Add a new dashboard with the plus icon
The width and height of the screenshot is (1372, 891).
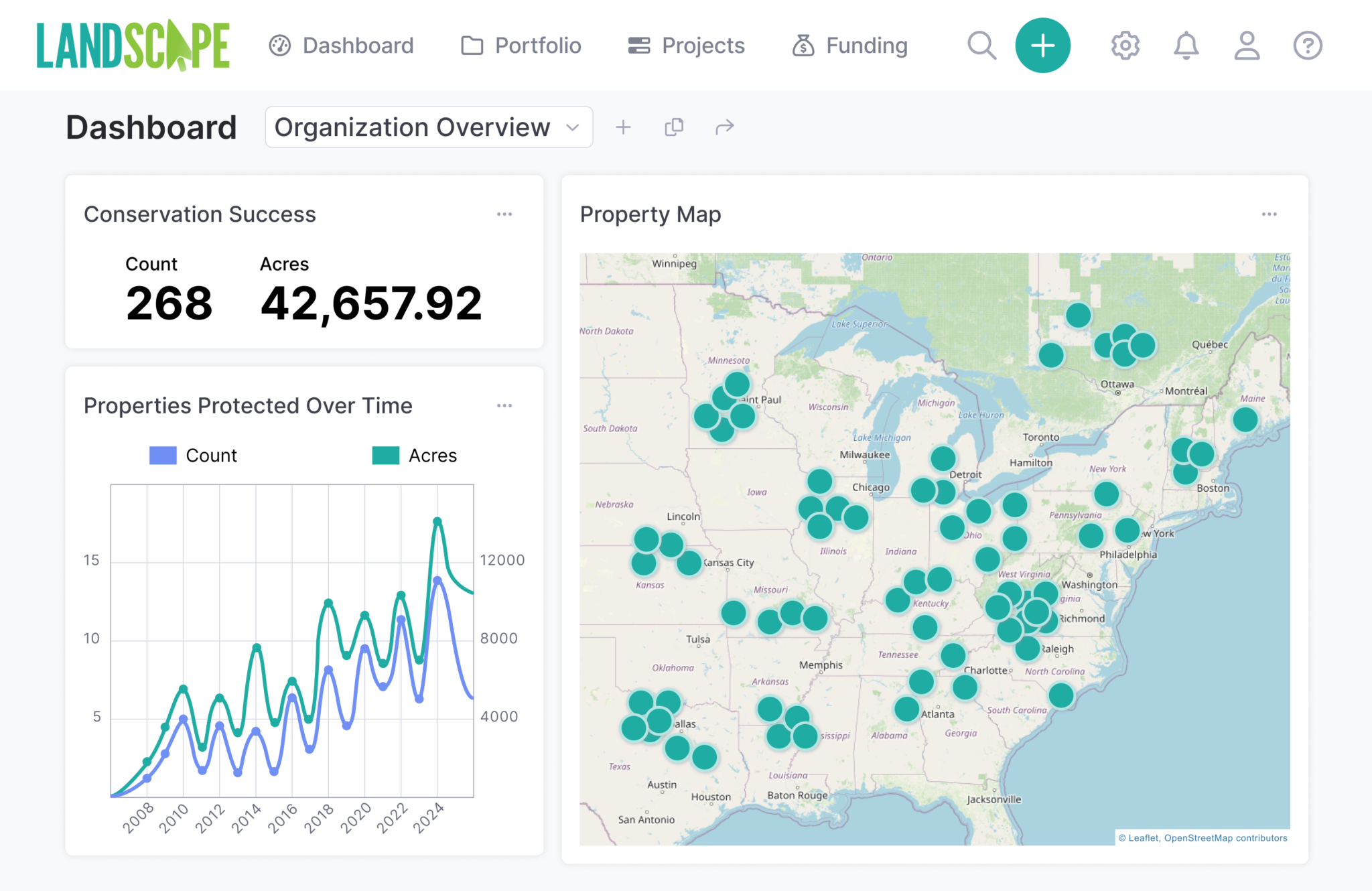623,127
